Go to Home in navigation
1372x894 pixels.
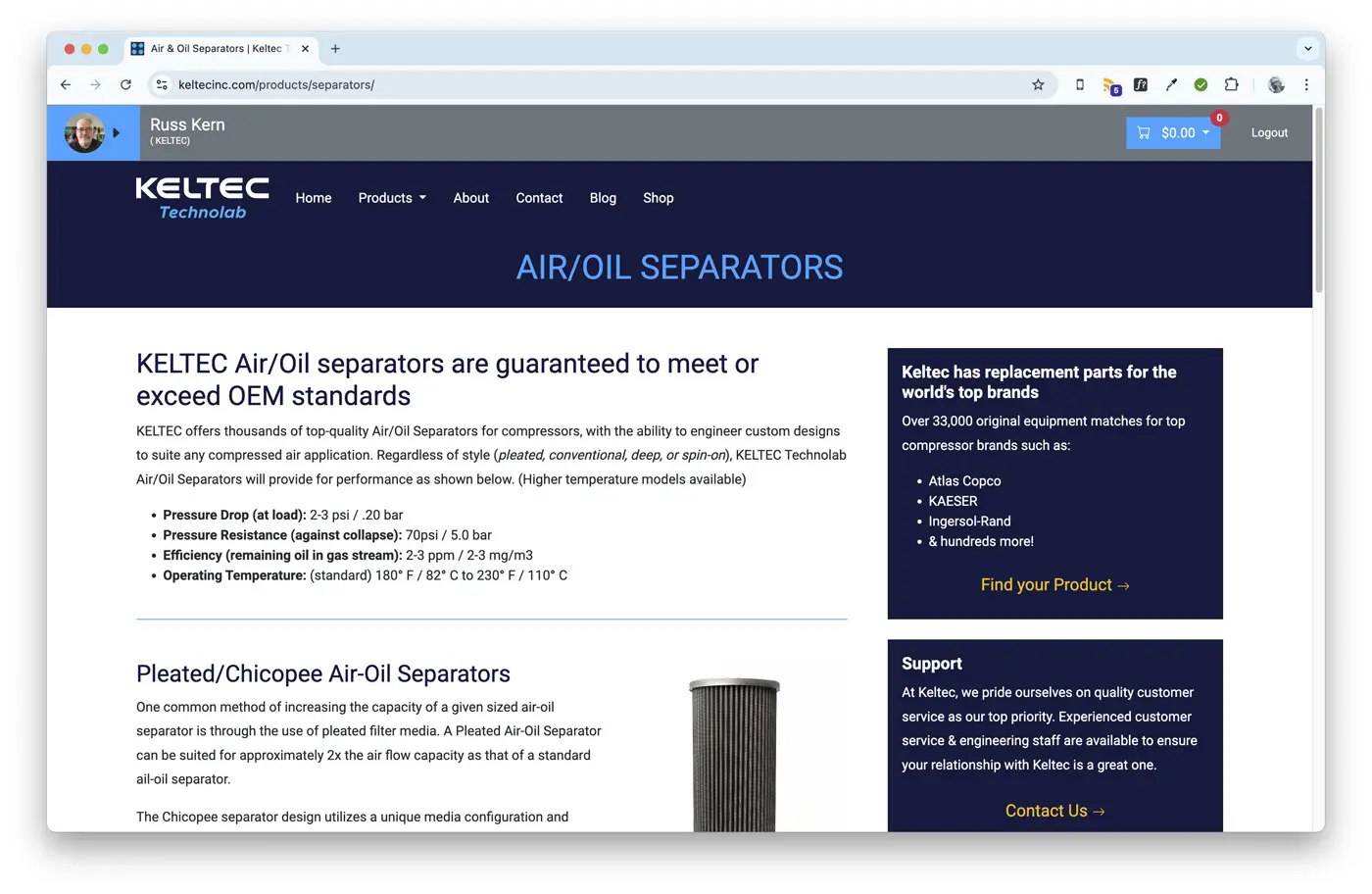(x=314, y=198)
